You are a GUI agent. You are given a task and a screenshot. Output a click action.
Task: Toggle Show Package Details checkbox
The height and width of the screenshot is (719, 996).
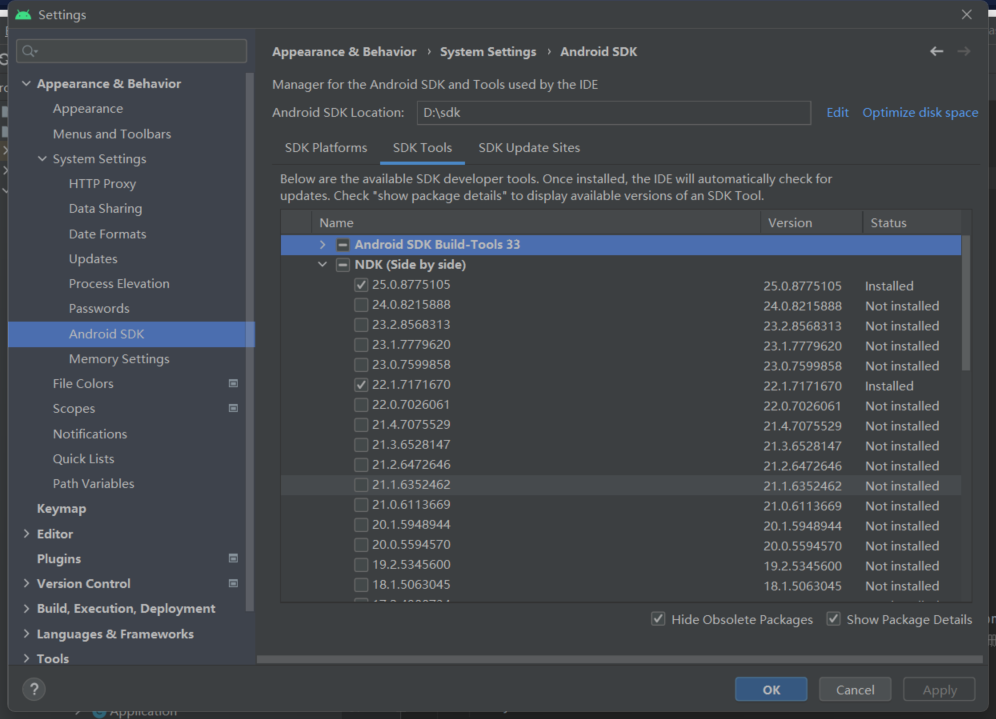click(833, 619)
